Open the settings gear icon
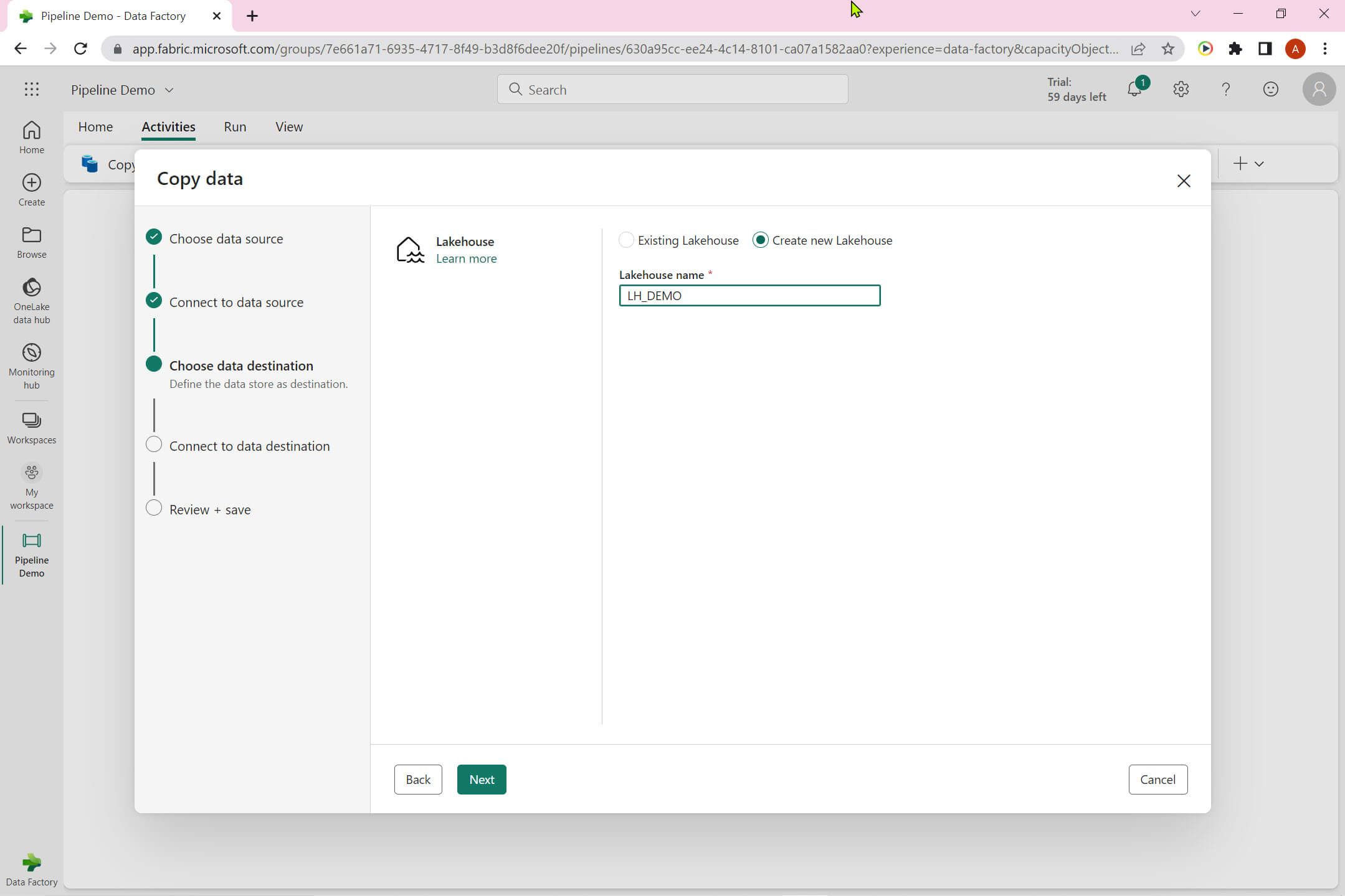Image resolution: width=1345 pixels, height=896 pixels. (x=1181, y=90)
